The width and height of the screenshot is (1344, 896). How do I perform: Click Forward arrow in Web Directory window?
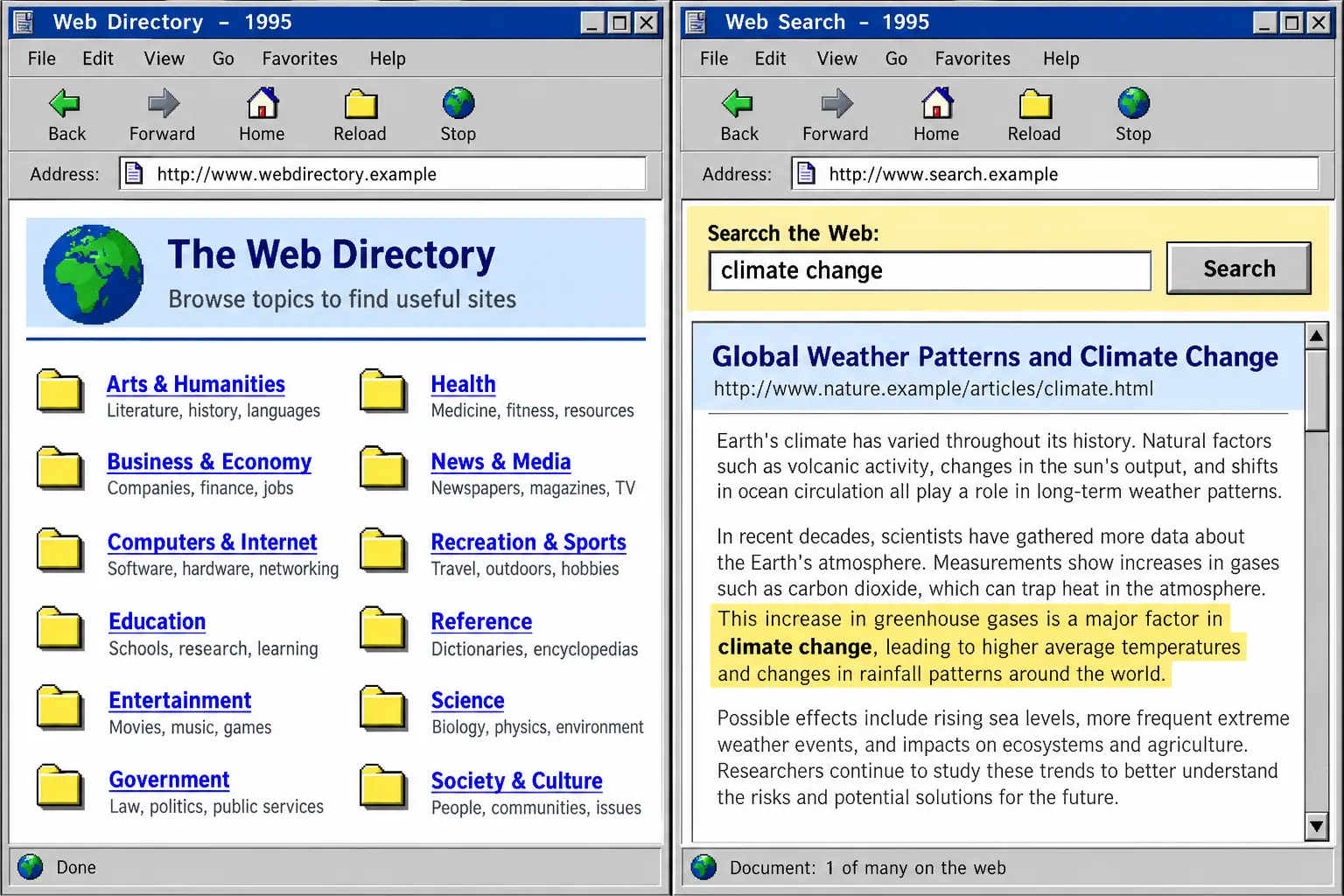tap(163, 104)
